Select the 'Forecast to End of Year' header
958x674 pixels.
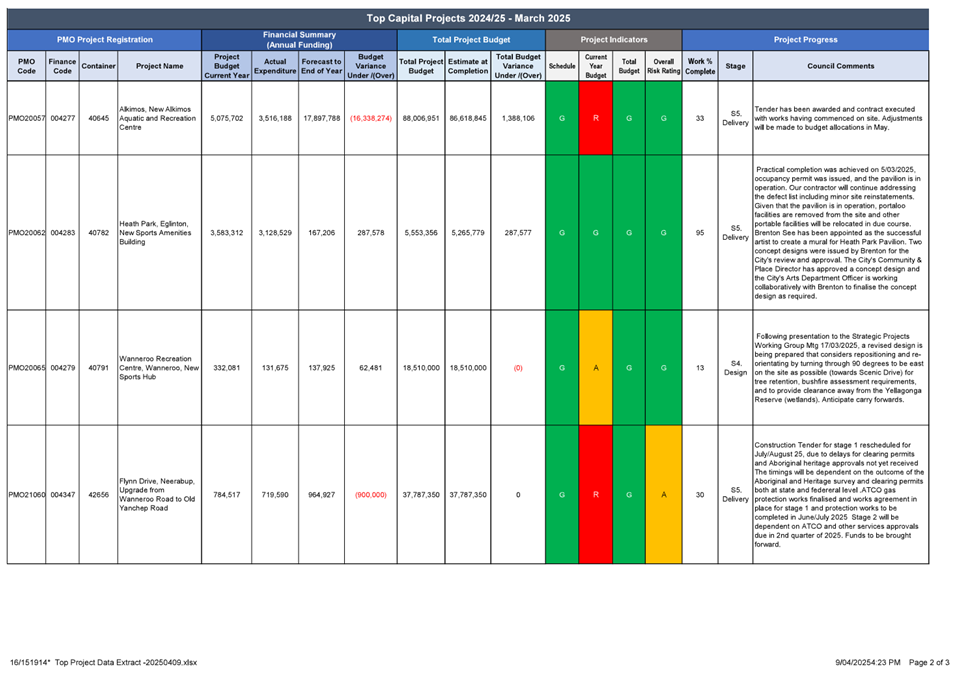[x=321, y=66]
